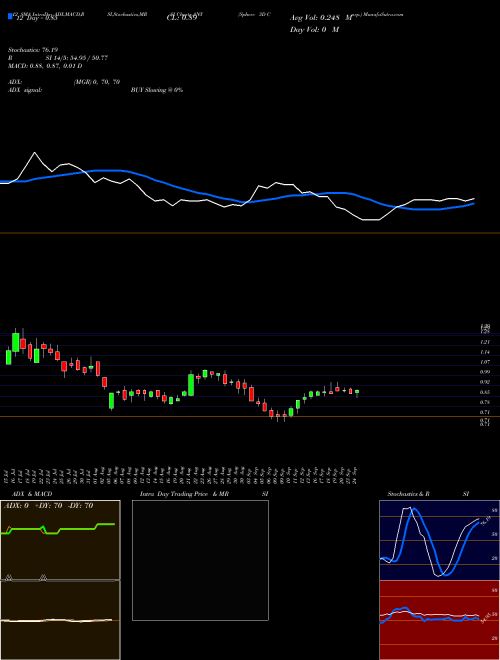Click the 'BUY Slowing @ 0%' signal text
Screen dimensions: 500x660
coord(157,90)
